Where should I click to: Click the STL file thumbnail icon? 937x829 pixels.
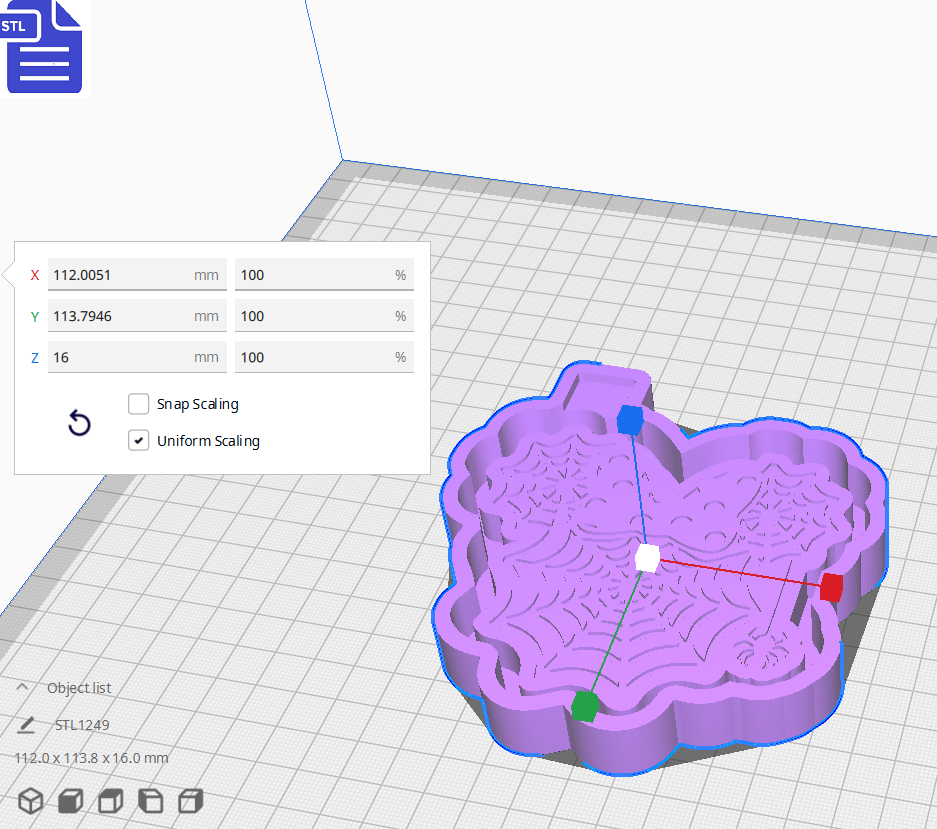click(45, 47)
